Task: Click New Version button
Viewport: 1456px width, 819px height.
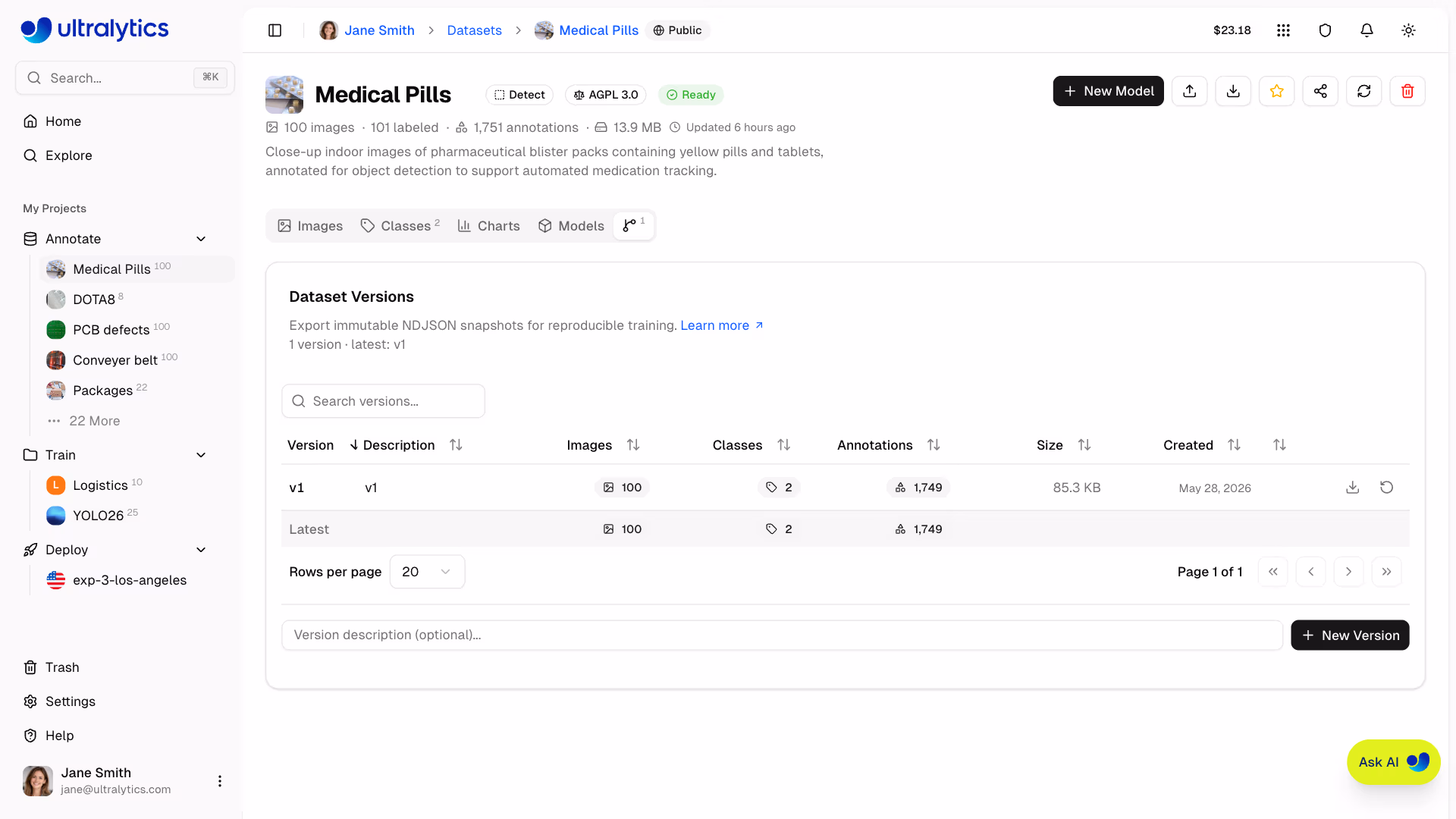Action: click(1350, 635)
